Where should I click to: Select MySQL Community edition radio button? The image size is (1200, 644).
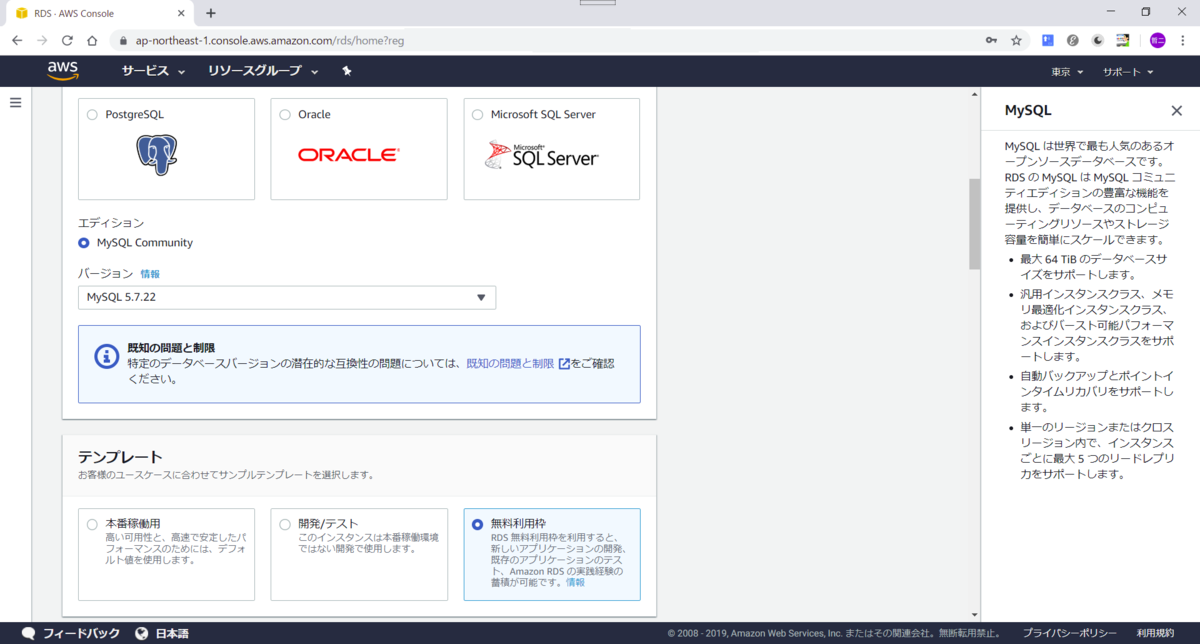[84, 243]
